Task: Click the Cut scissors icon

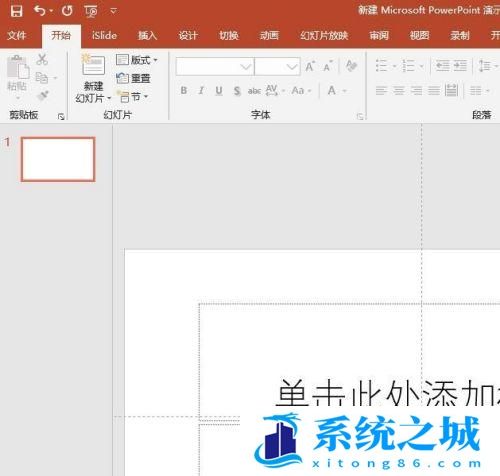Action: point(42,59)
